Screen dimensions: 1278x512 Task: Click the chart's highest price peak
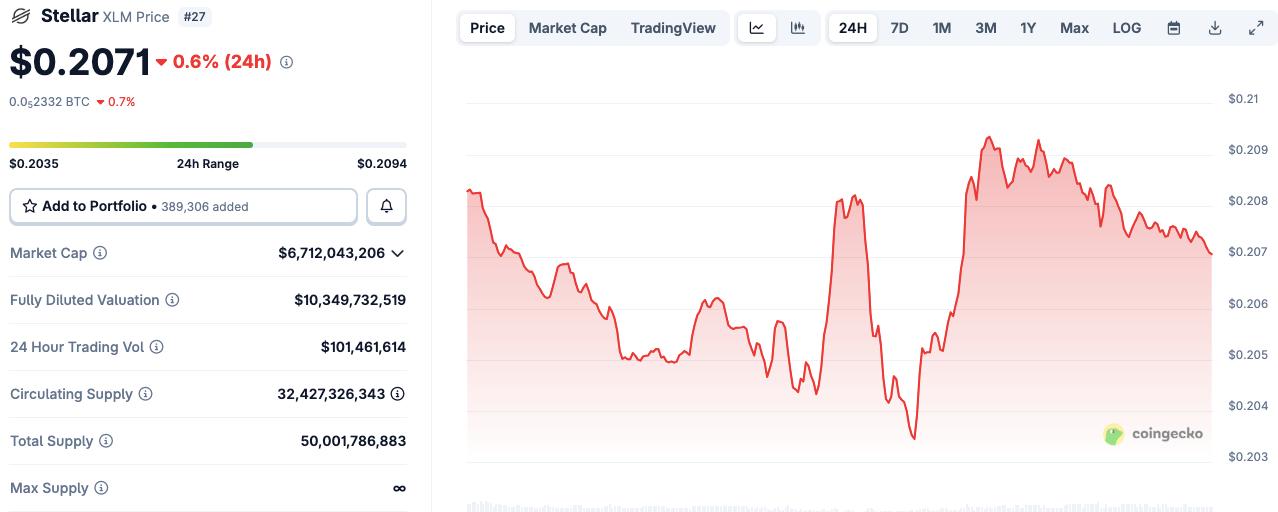[989, 138]
